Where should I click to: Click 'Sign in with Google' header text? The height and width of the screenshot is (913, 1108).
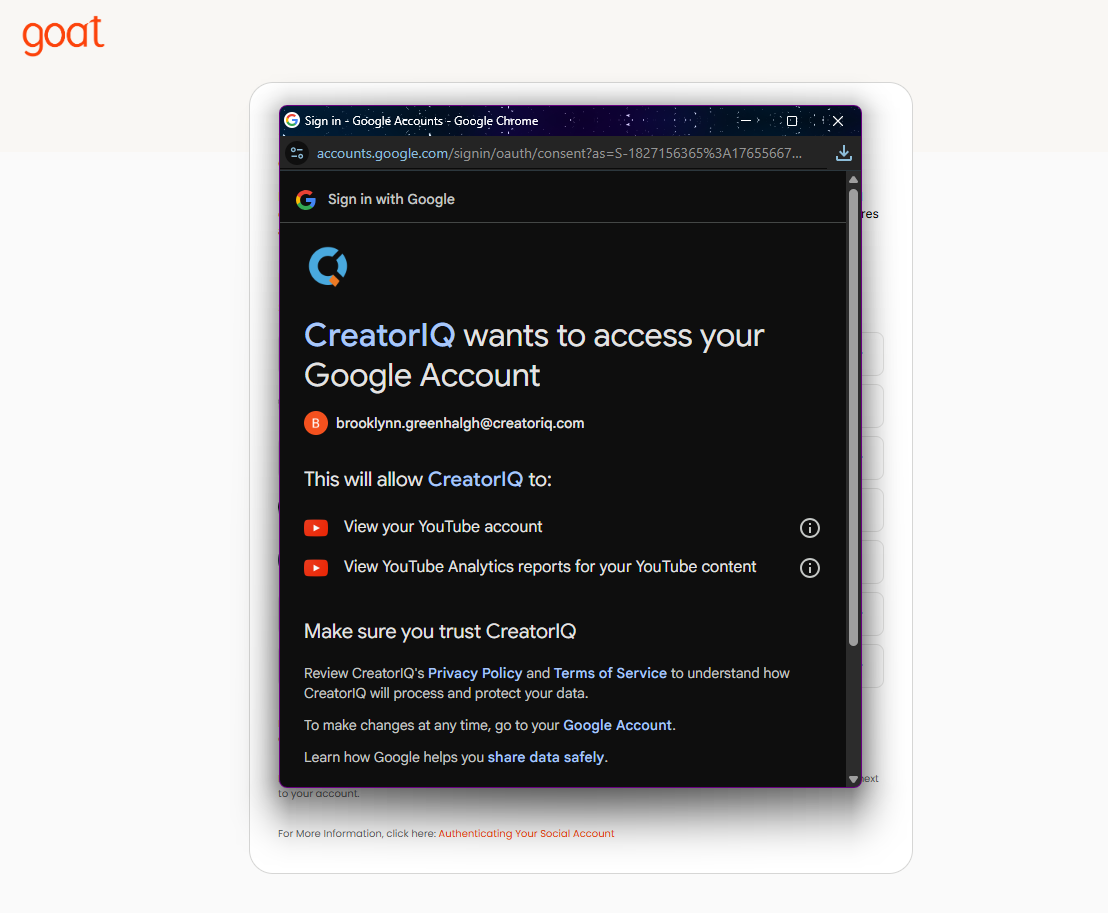point(391,200)
